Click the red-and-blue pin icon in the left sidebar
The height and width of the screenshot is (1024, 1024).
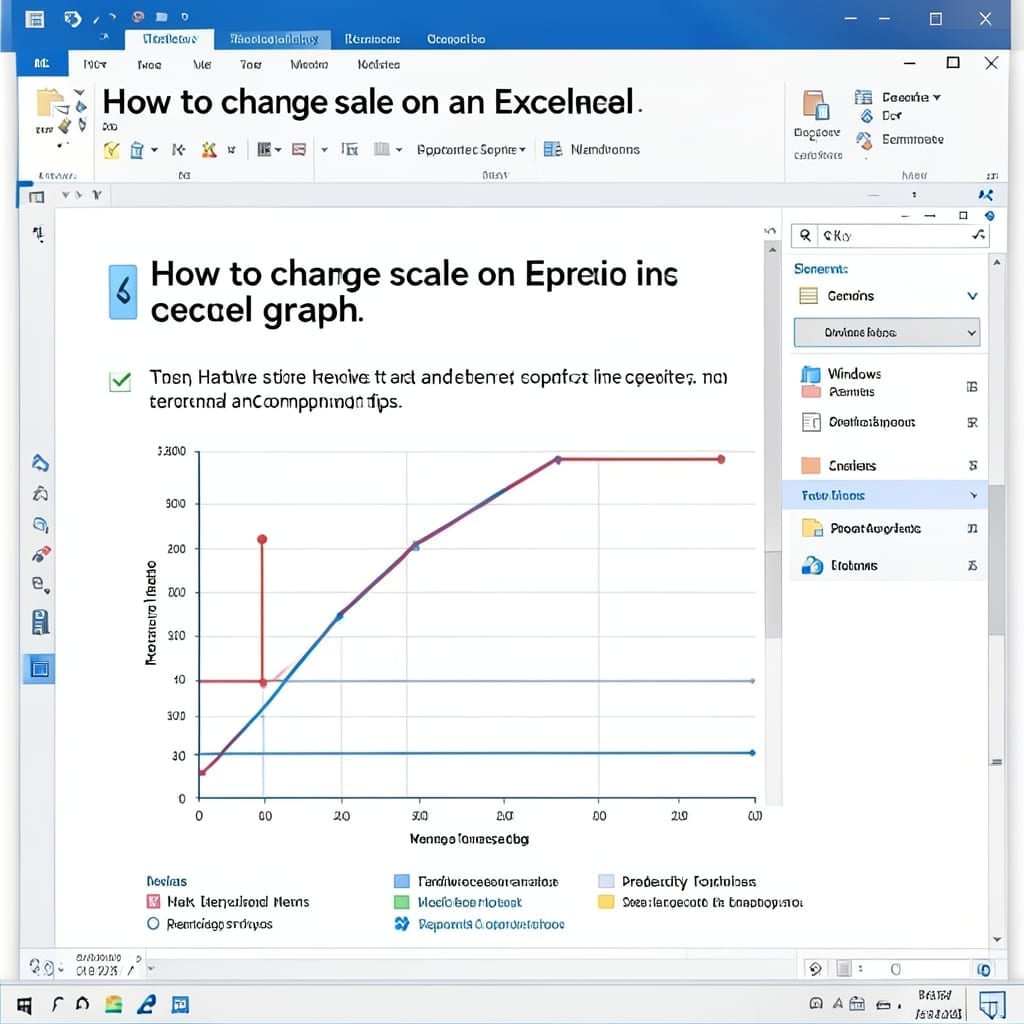41,554
